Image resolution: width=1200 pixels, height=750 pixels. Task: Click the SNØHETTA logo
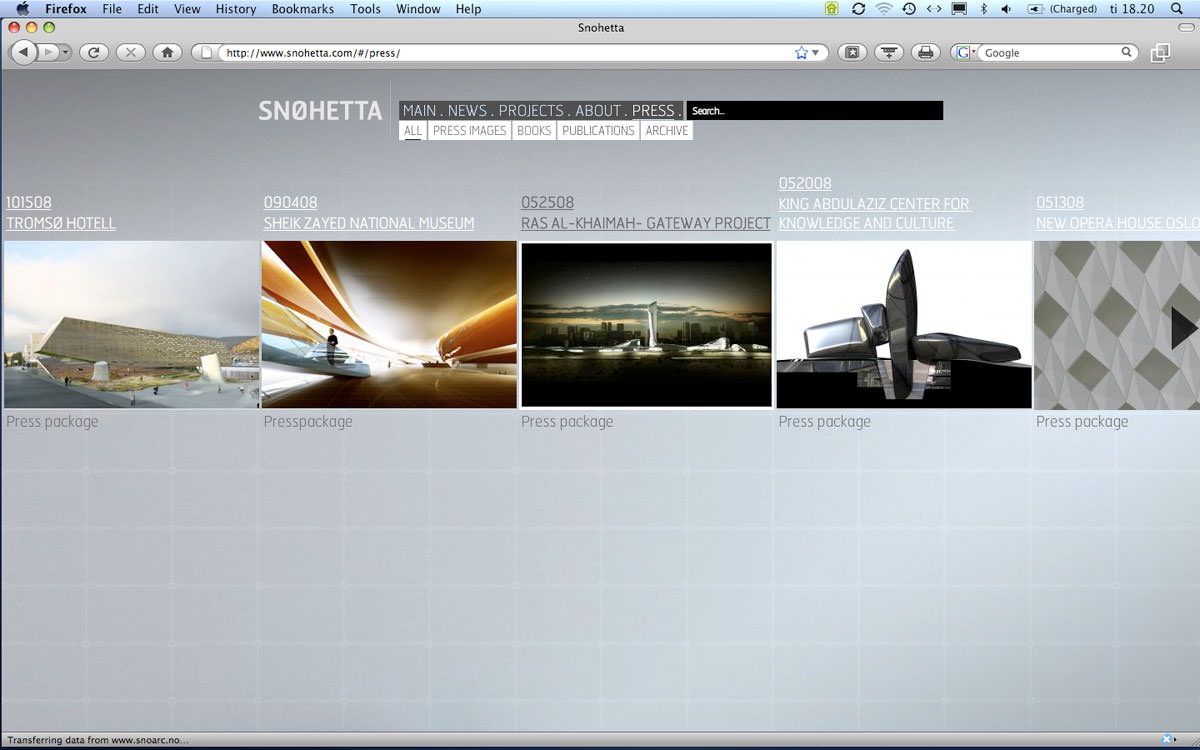[320, 111]
